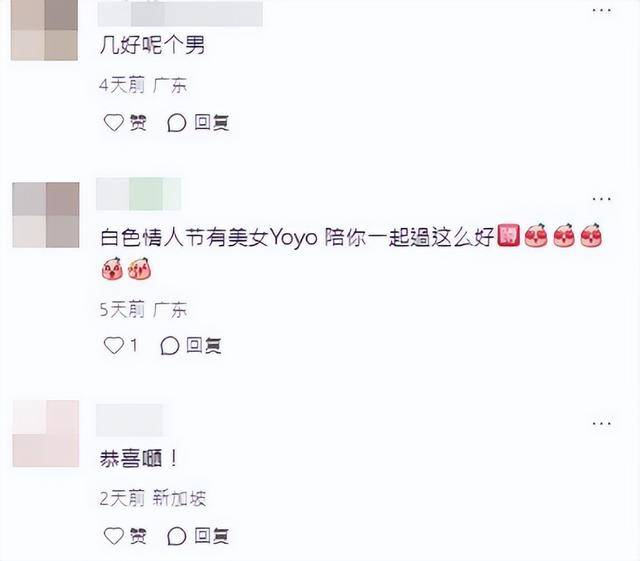Viewport: 640px width, 561px height.
Task: Open the Singapore commenter's pink avatar
Action: [x=46, y=434]
